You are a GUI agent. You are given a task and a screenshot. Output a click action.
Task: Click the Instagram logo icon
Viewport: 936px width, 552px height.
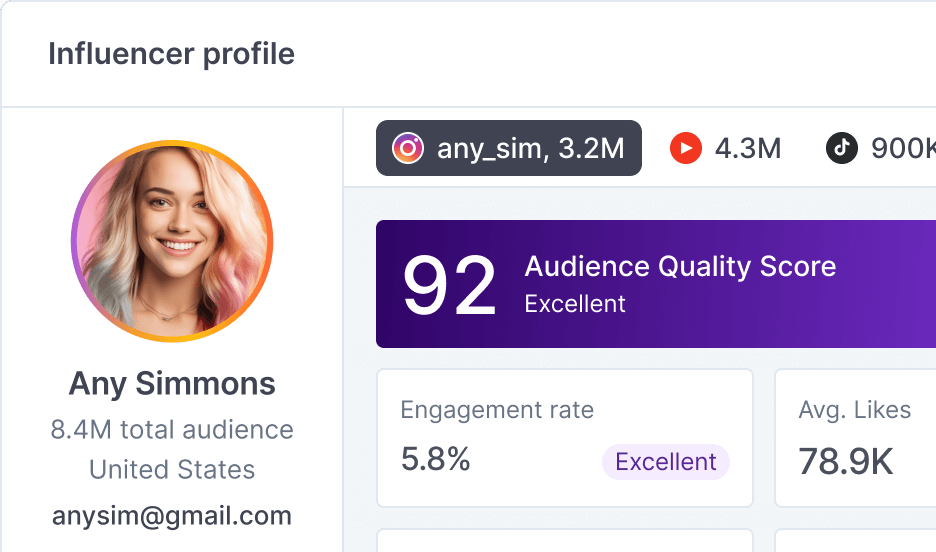tap(407, 149)
